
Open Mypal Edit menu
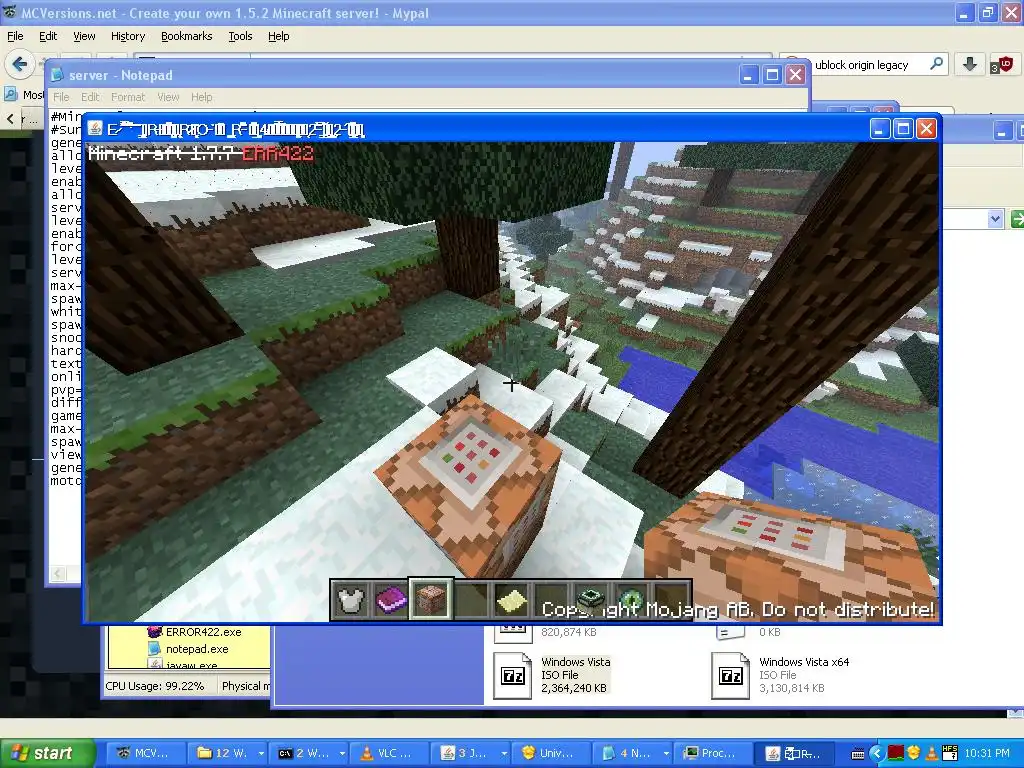[48, 36]
